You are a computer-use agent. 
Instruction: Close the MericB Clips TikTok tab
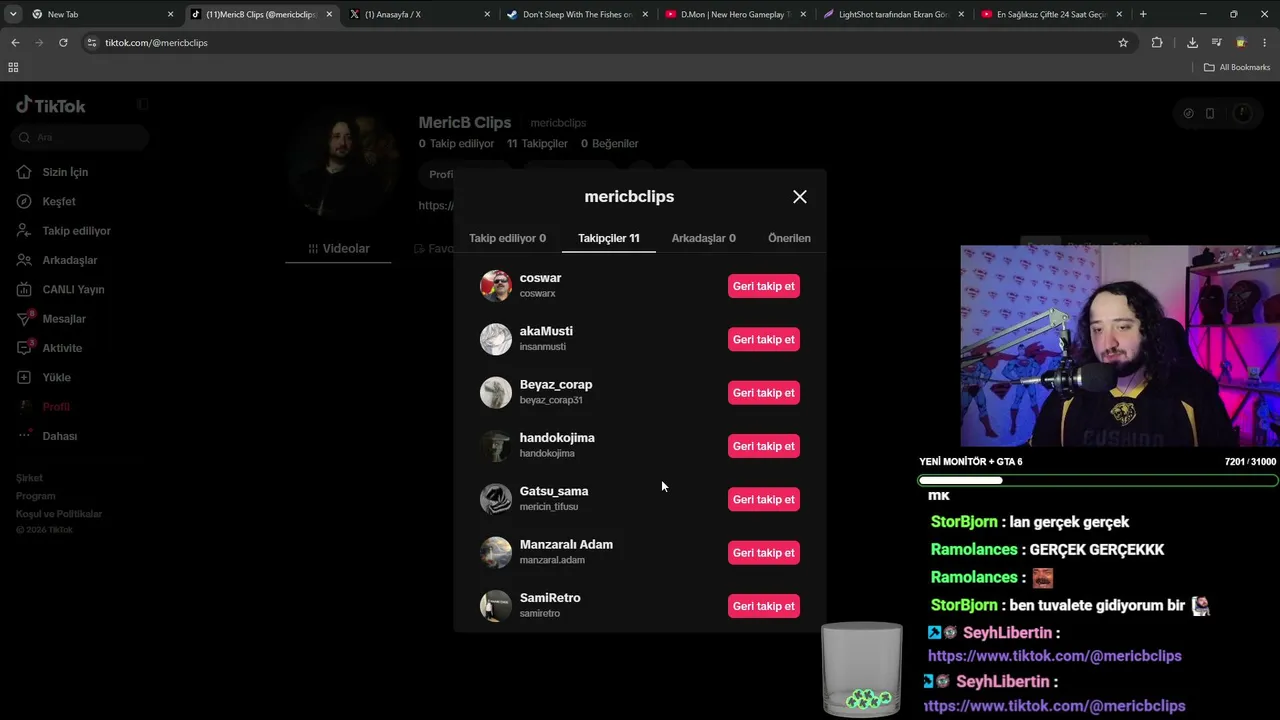point(329,14)
